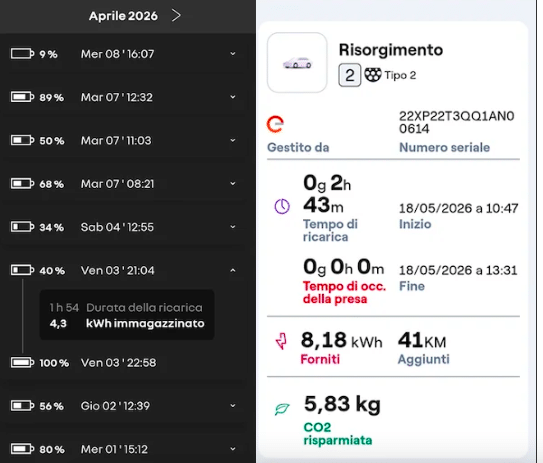Click the Gestito da label
This screenshot has width=543, height=463.
(x=298, y=148)
